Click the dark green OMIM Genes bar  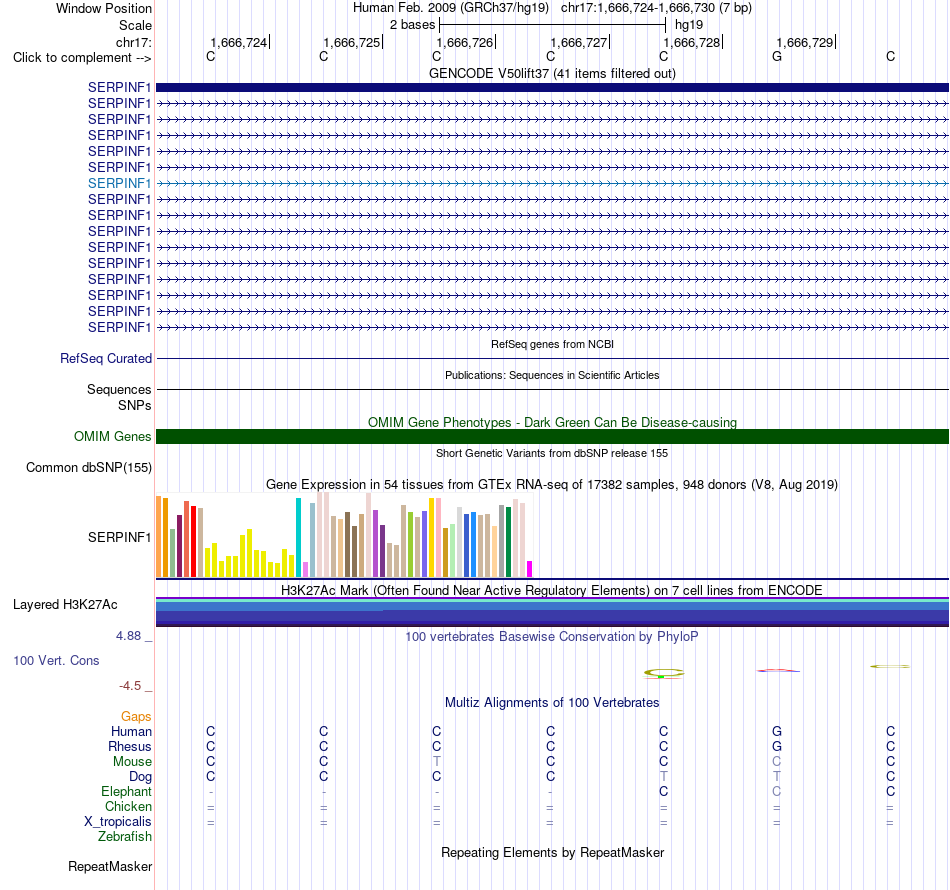tap(552, 436)
